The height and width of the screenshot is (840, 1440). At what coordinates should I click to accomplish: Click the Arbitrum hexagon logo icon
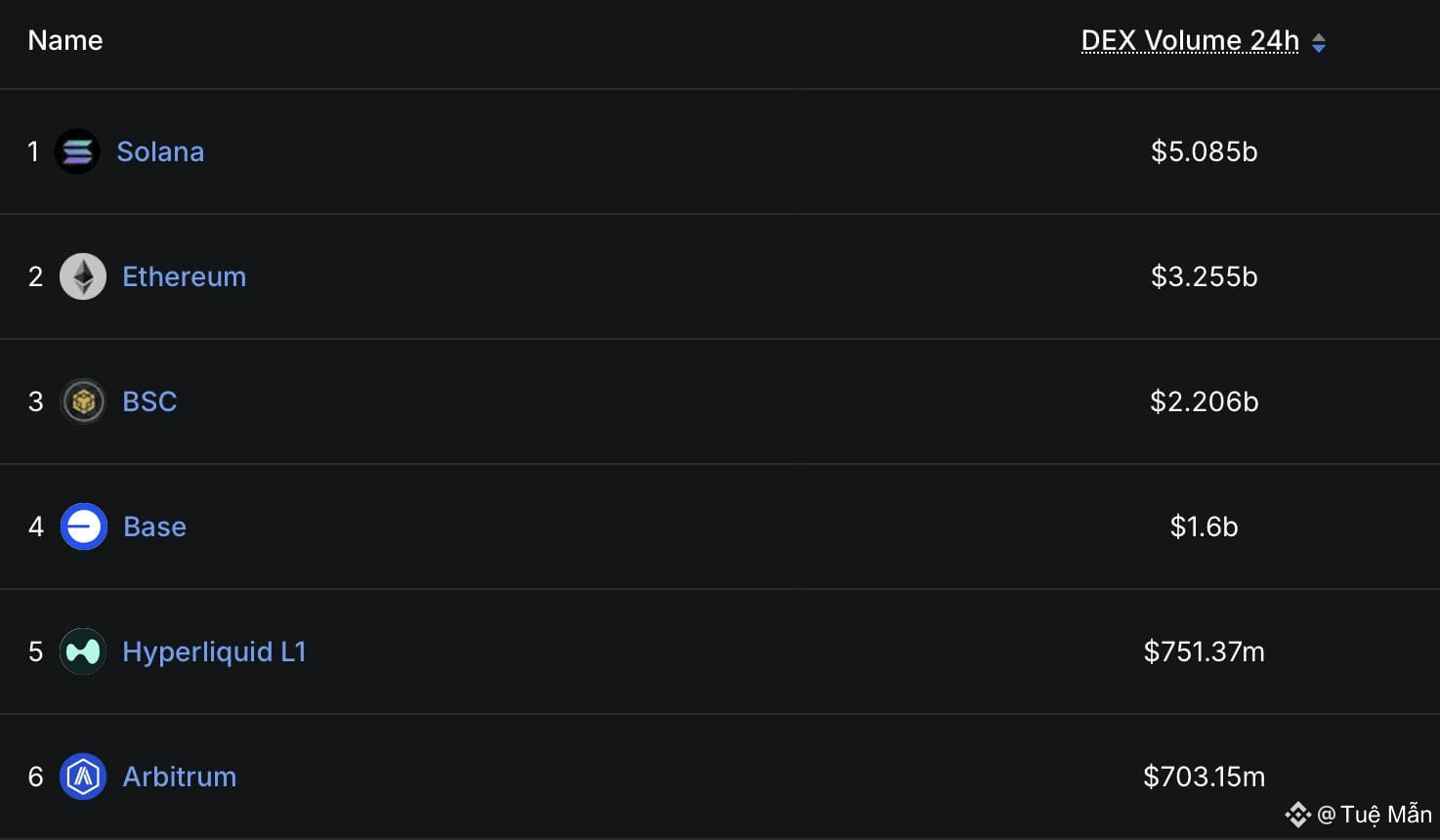[83, 777]
